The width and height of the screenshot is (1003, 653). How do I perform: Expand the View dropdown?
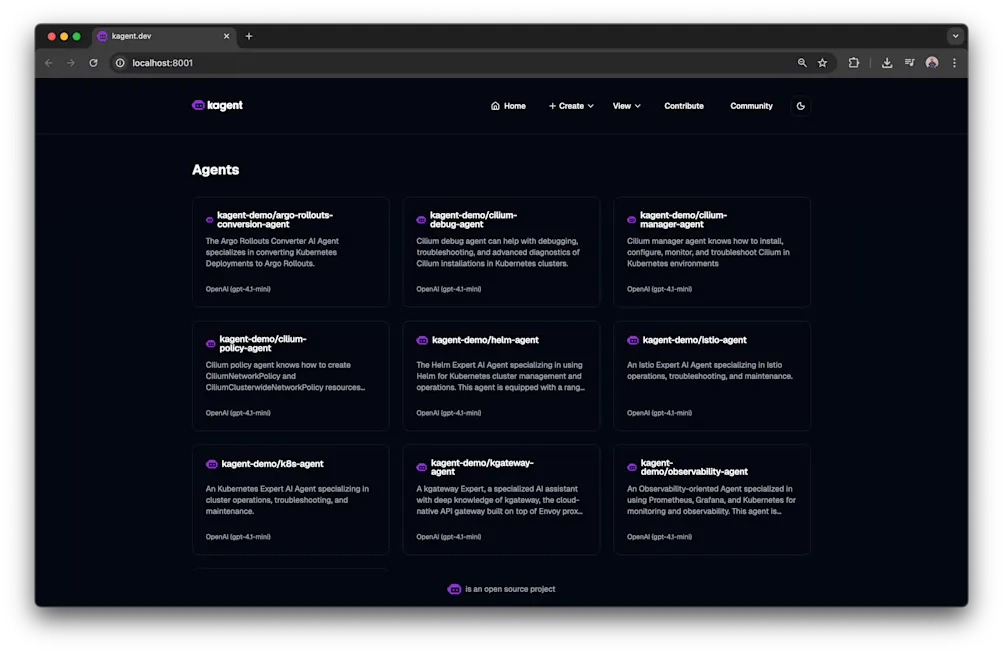625,105
